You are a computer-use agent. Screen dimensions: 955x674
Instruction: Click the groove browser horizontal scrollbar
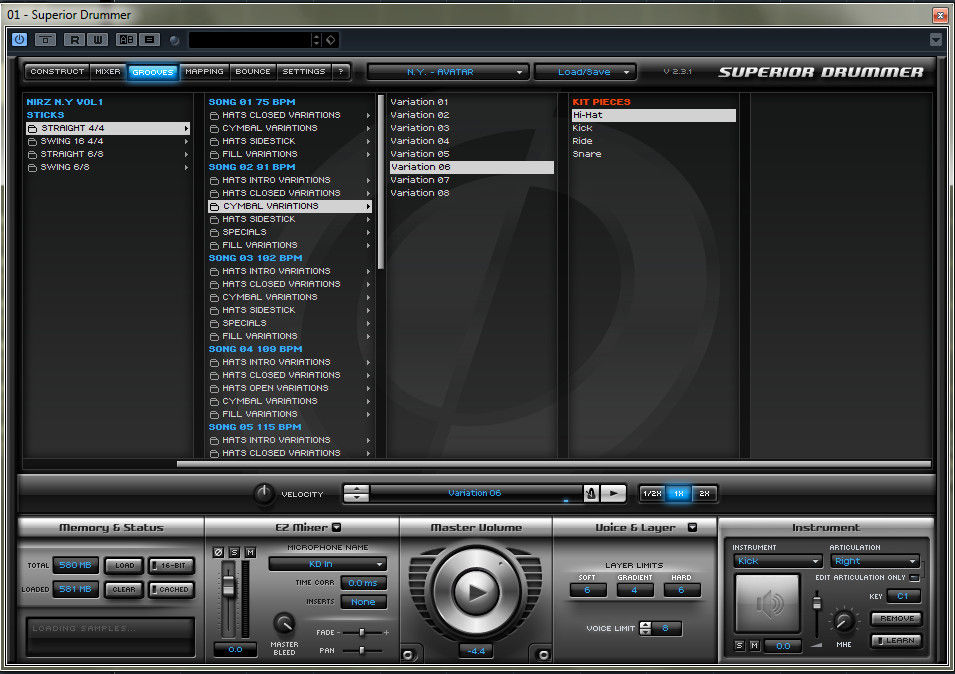pos(554,464)
